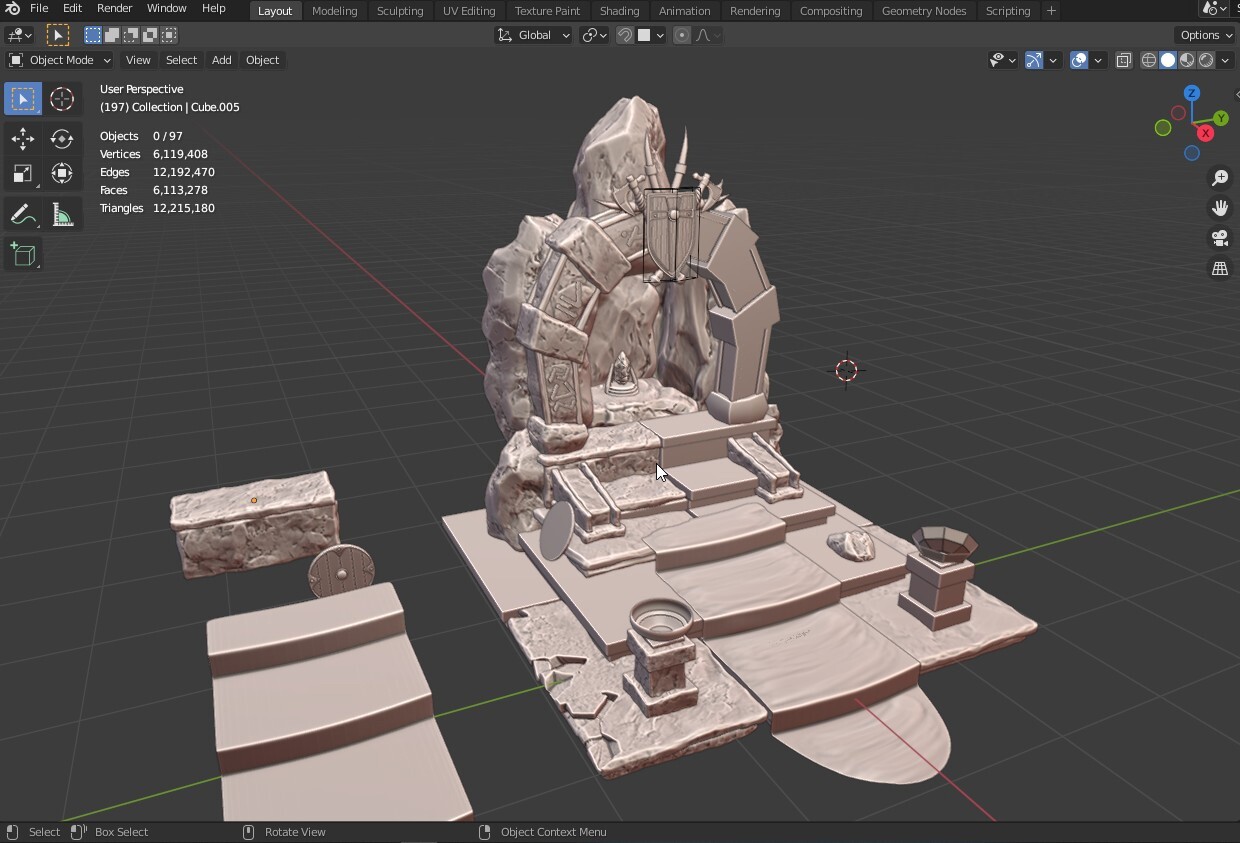Open the Render menu
Screen dimensions: 1240x843
click(114, 8)
